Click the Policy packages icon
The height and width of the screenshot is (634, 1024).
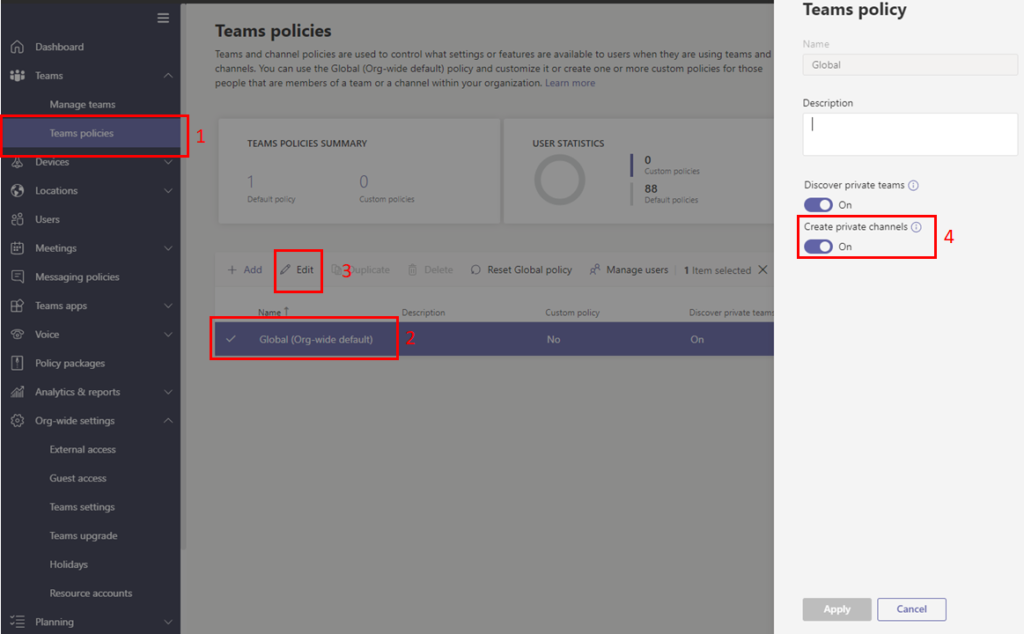click(x=18, y=362)
